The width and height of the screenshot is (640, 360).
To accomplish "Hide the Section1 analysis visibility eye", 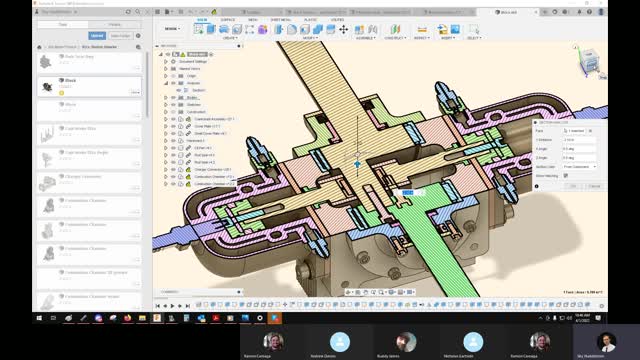I will tap(179, 90).
